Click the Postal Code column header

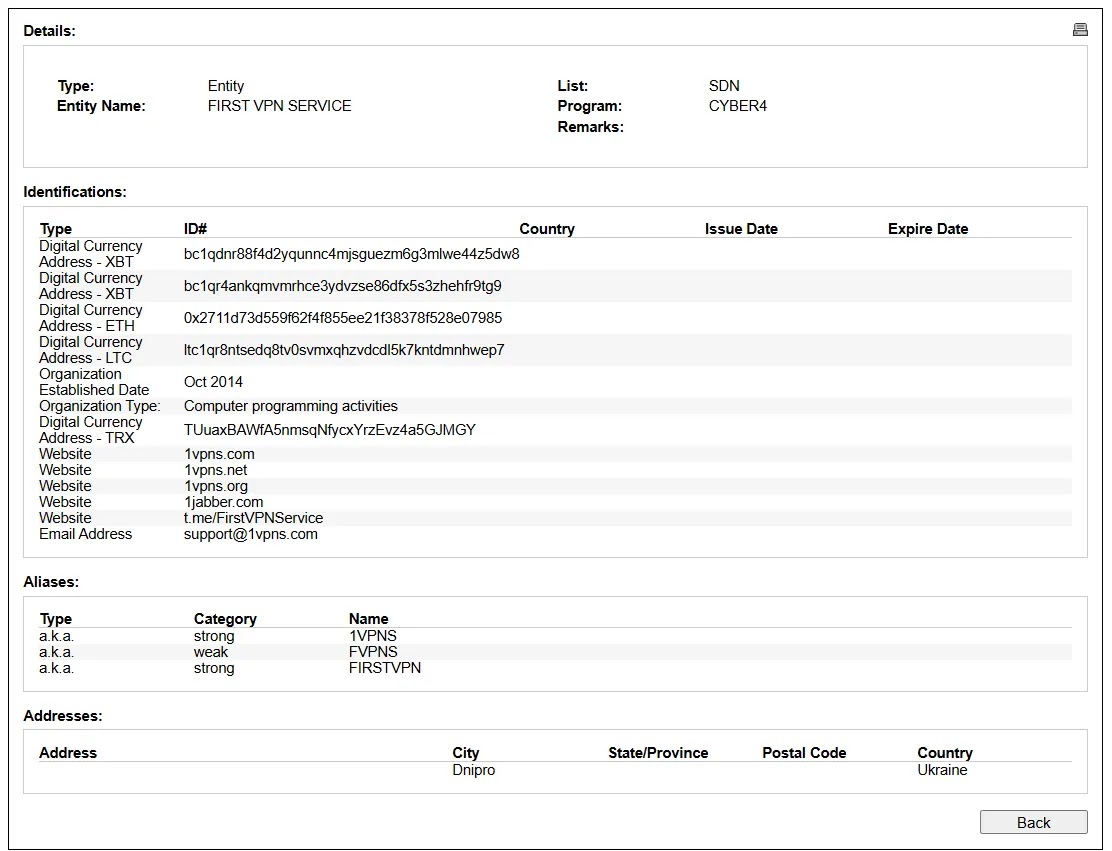(804, 752)
